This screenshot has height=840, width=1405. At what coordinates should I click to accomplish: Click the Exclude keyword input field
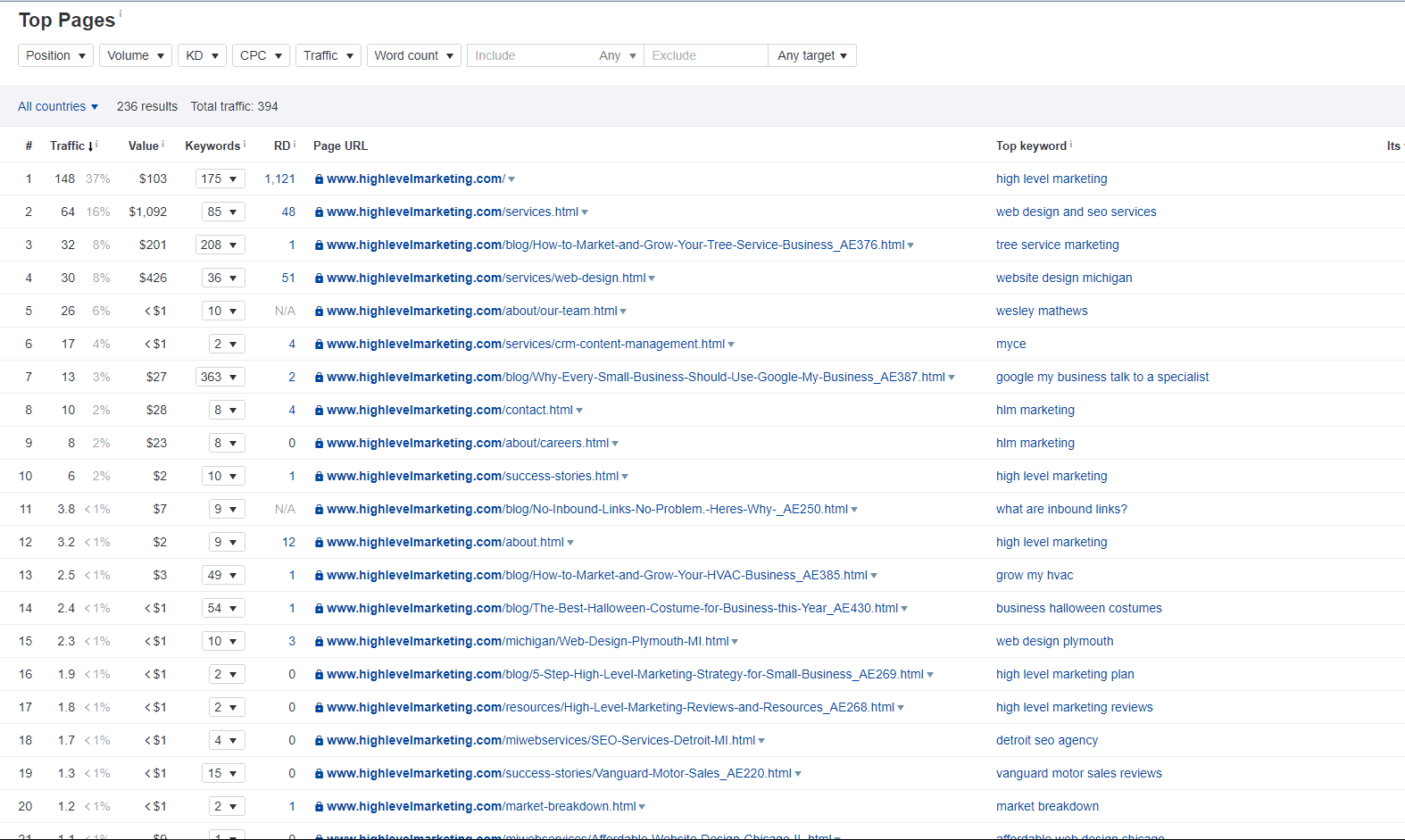[706, 55]
